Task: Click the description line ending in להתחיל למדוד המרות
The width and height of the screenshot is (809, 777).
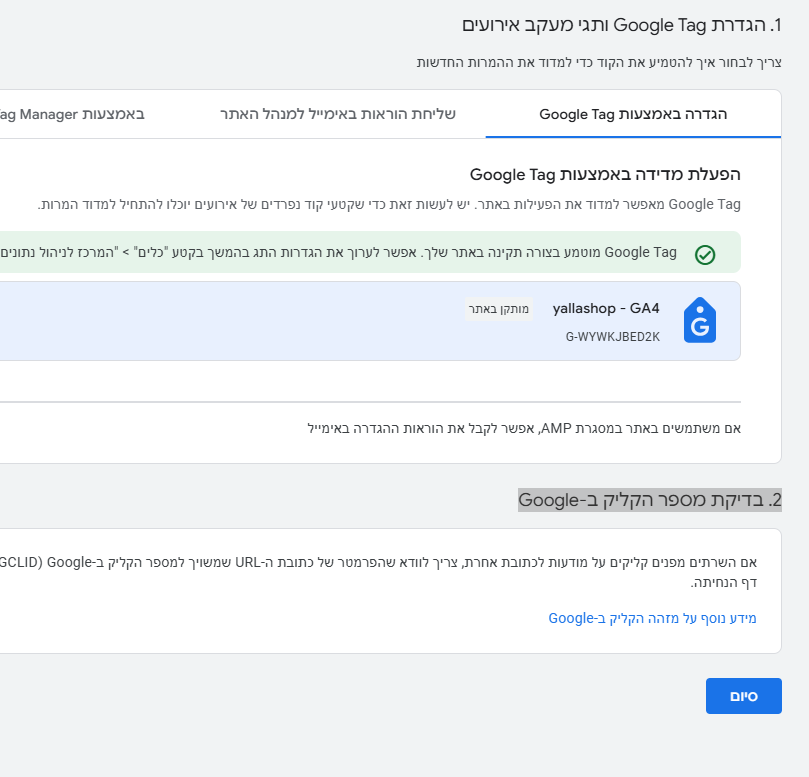Action: 389,204
